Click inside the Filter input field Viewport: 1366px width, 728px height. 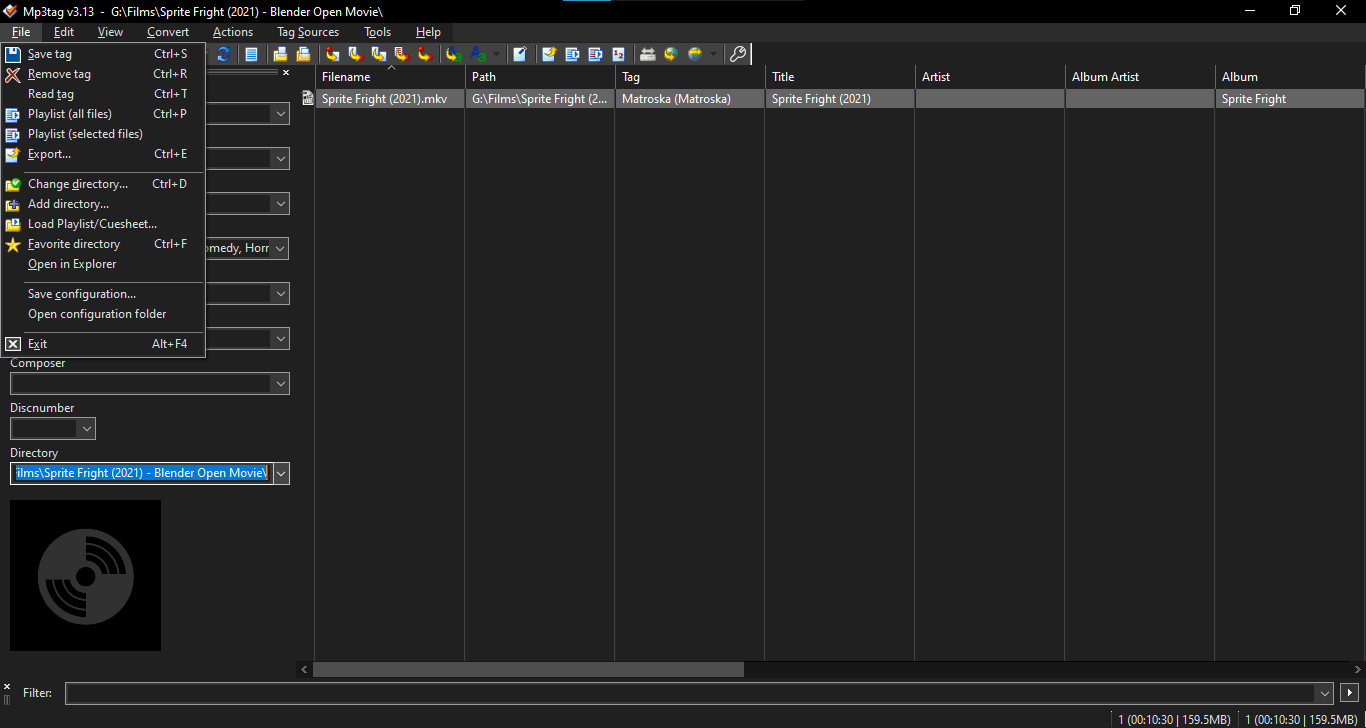pos(690,693)
